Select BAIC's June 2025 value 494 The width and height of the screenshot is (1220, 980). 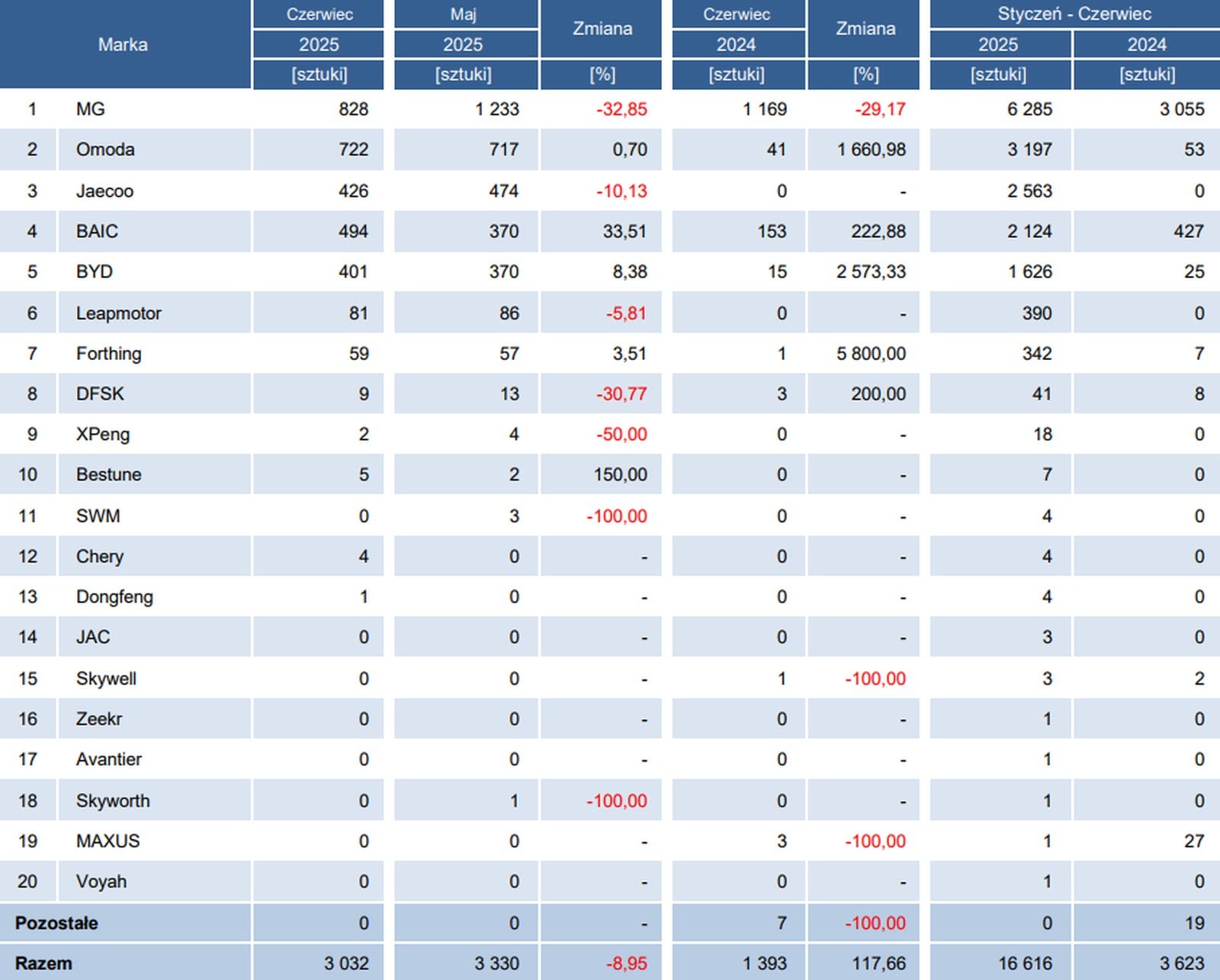coord(354,231)
